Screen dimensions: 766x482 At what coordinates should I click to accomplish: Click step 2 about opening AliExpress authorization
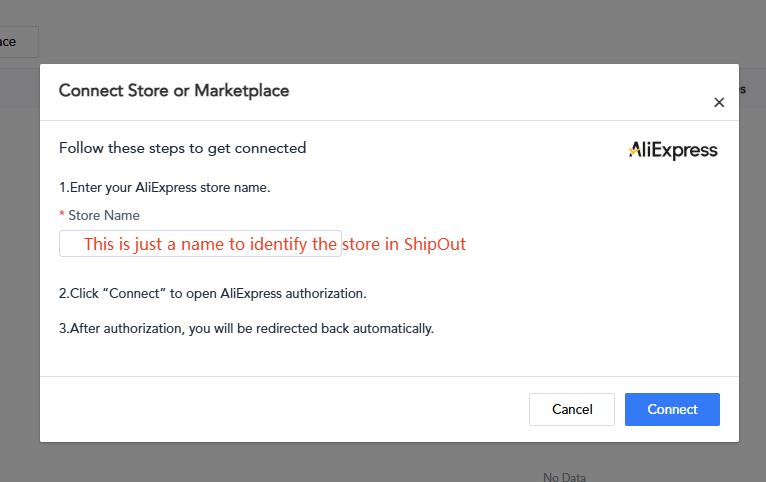(x=212, y=293)
